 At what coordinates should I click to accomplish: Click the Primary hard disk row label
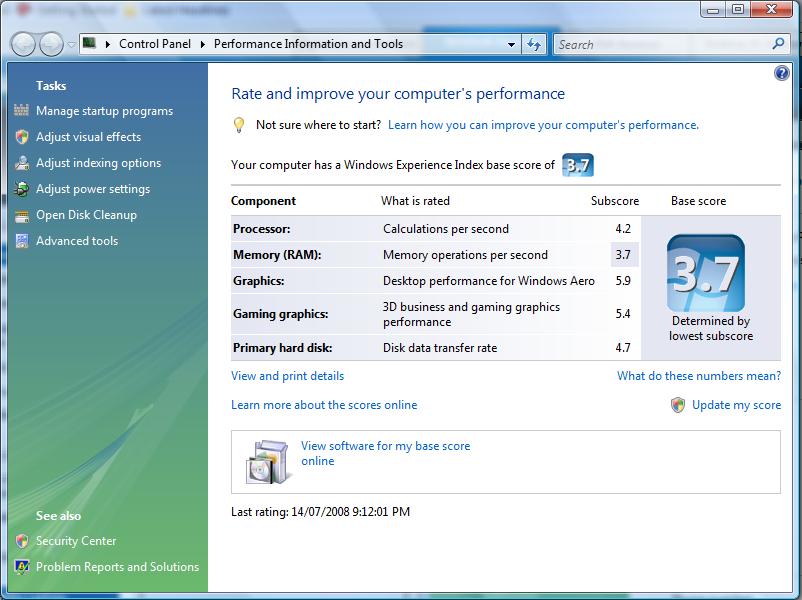[x=282, y=348]
